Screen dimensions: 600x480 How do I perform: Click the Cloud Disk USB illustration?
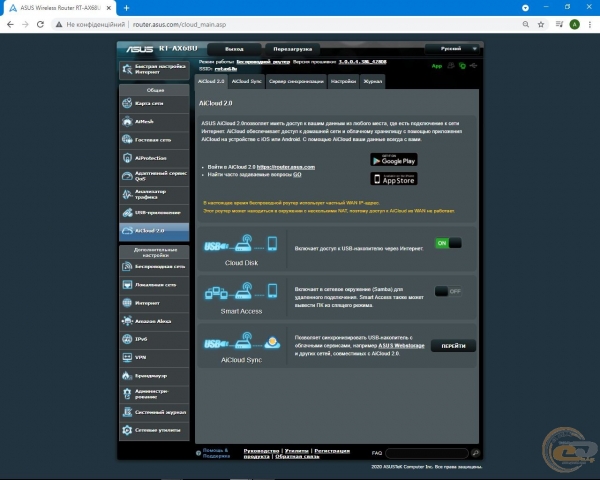coord(241,243)
